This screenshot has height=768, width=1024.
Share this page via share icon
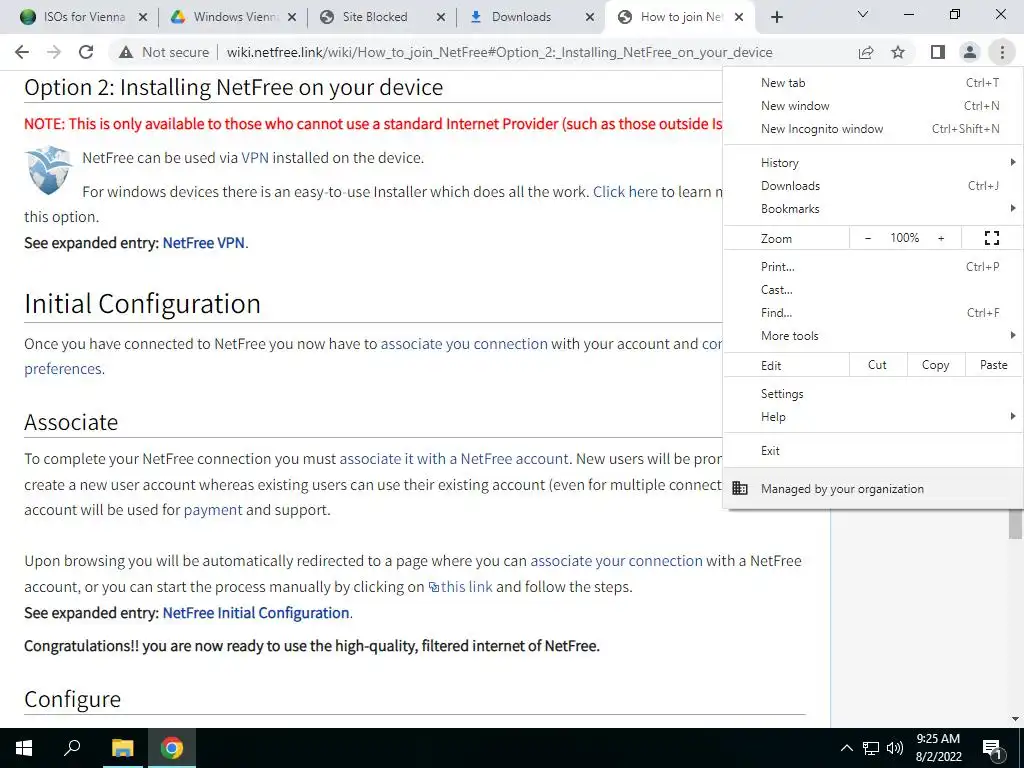pyautogui.click(x=866, y=52)
